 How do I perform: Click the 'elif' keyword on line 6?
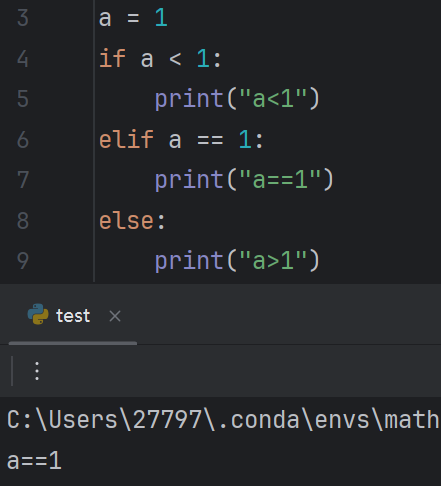click(126, 139)
